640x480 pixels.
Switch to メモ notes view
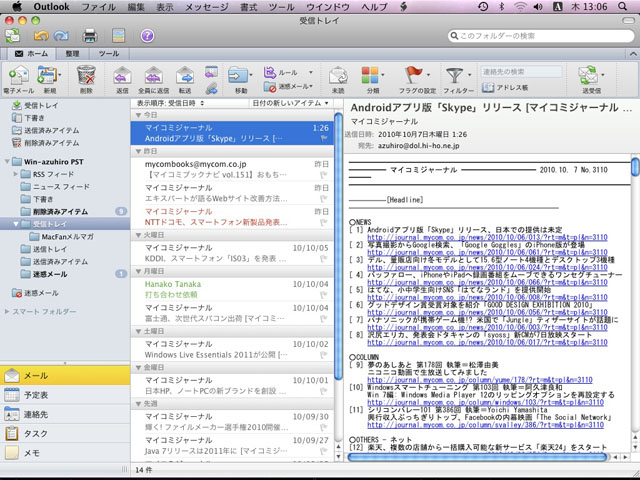point(65,453)
